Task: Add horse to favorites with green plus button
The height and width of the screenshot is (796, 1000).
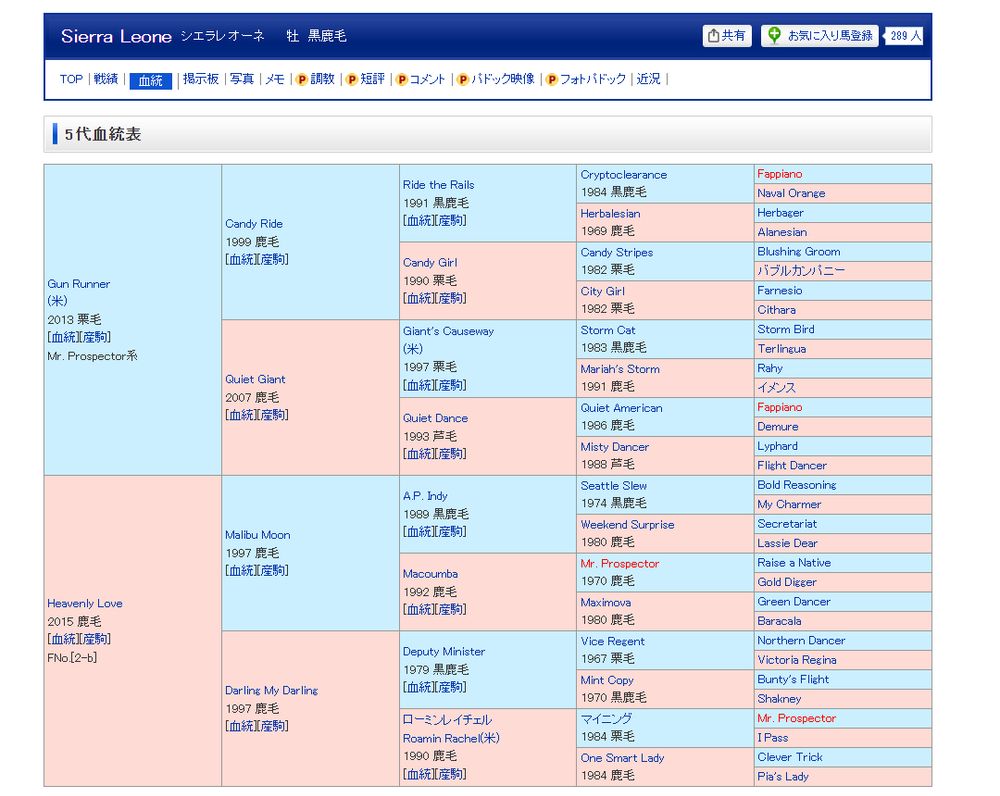Action: (820, 36)
